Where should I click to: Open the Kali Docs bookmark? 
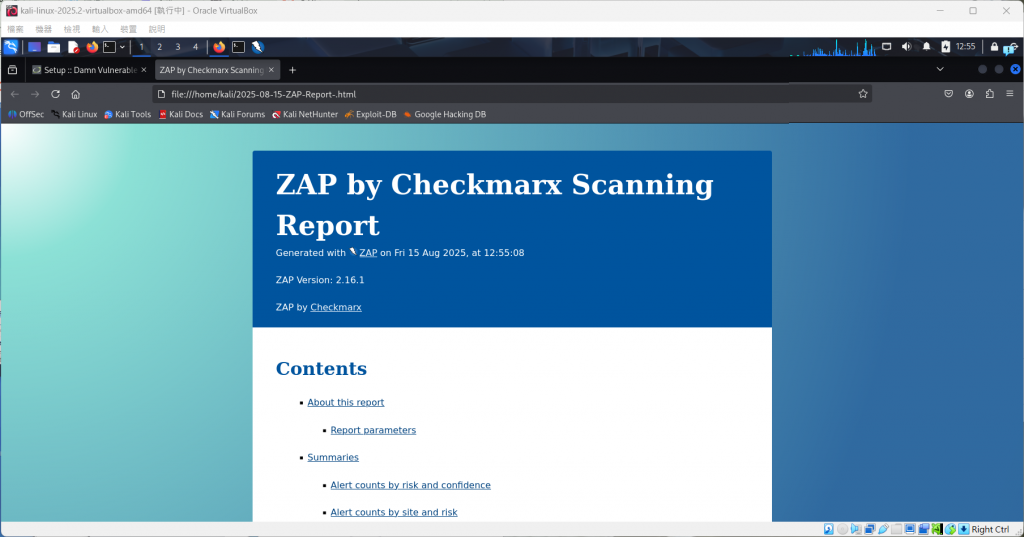[x=181, y=114]
